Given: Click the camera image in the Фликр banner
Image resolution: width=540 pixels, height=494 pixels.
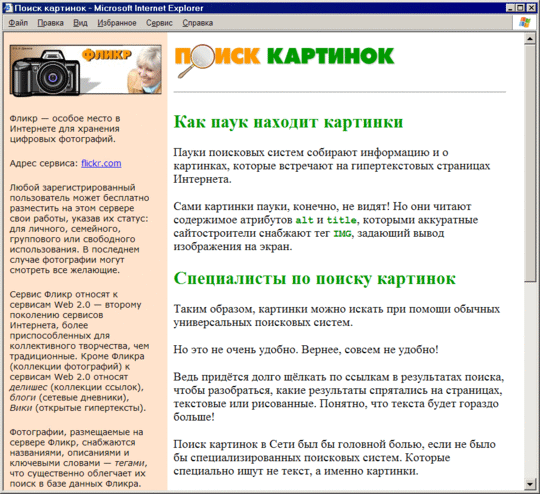Looking at the screenshot, I should pyautogui.click(x=46, y=72).
